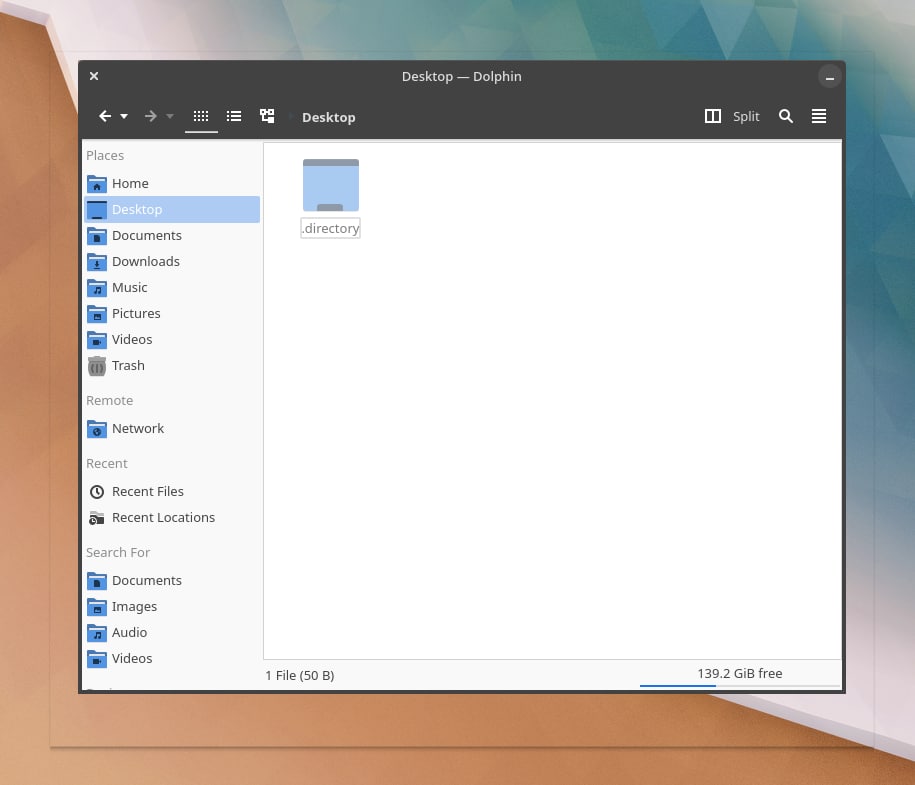Open Recent Files
The image size is (915, 785).
(x=172, y=491)
